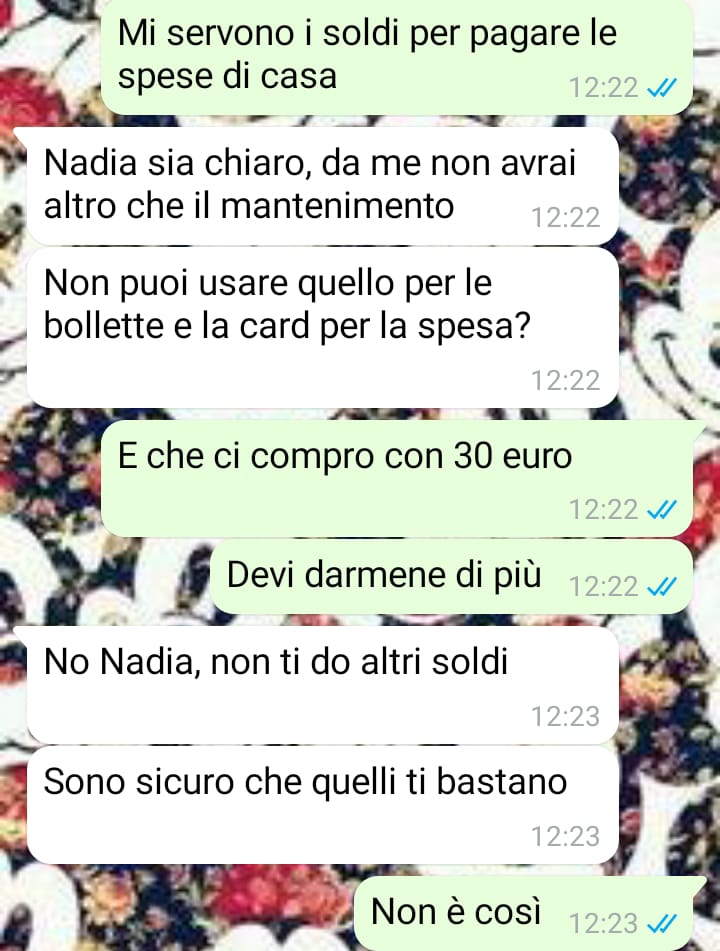Image resolution: width=720 pixels, height=951 pixels.
Task: Tap the 'Non puoi usare quello per le bollette' message
Action: point(323,328)
